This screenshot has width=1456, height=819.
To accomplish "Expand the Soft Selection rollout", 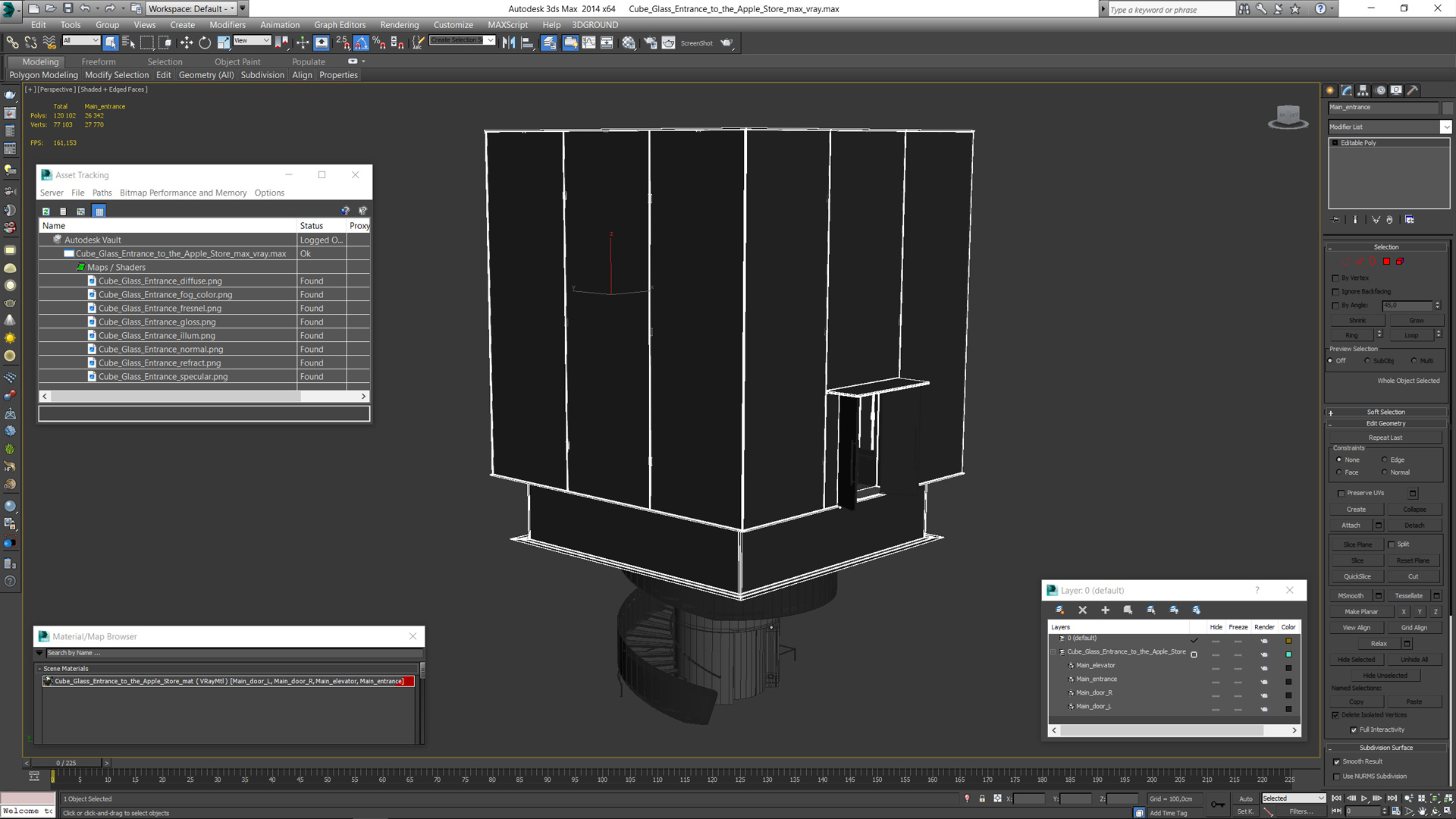I will point(1386,413).
